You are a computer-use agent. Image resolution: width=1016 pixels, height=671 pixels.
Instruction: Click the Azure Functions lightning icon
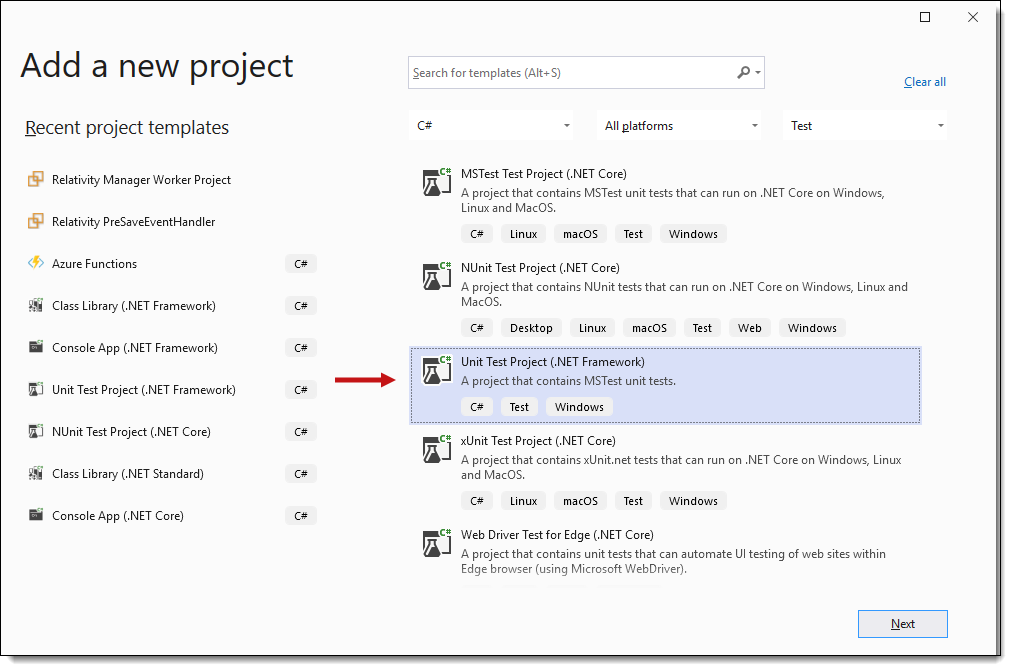click(x=36, y=263)
